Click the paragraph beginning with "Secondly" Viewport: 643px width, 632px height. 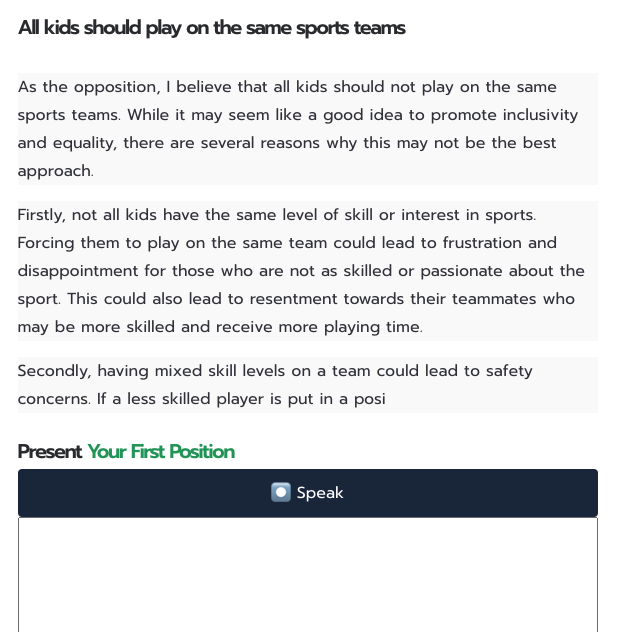[x=308, y=385]
